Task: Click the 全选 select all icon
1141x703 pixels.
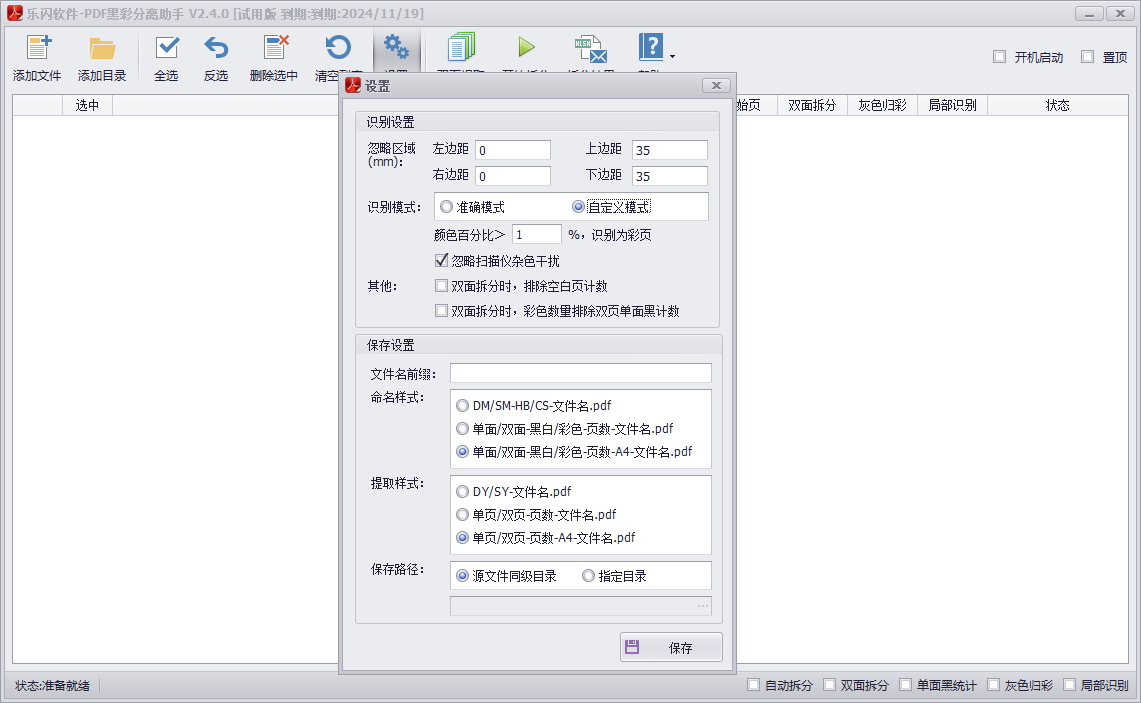Action: pyautogui.click(x=167, y=48)
